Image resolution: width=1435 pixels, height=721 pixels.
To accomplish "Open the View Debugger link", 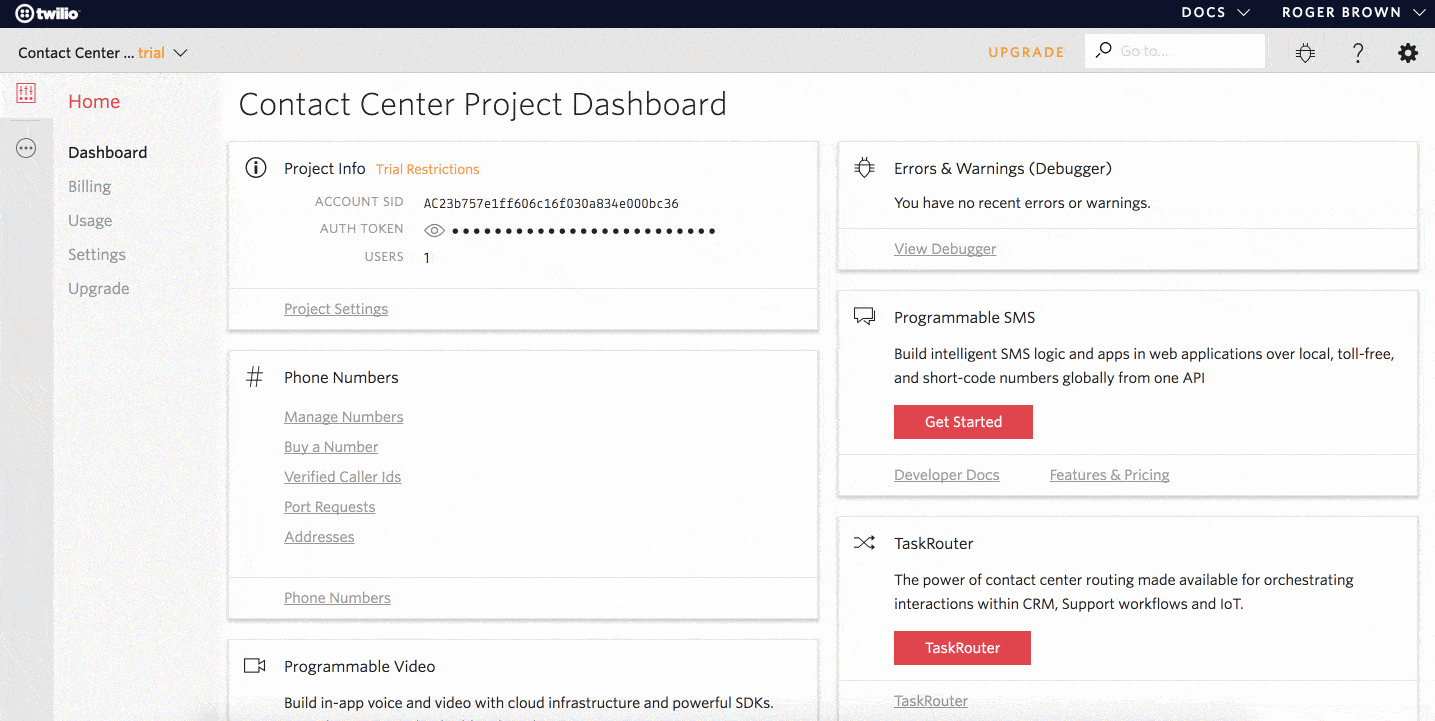I will point(945,249).
